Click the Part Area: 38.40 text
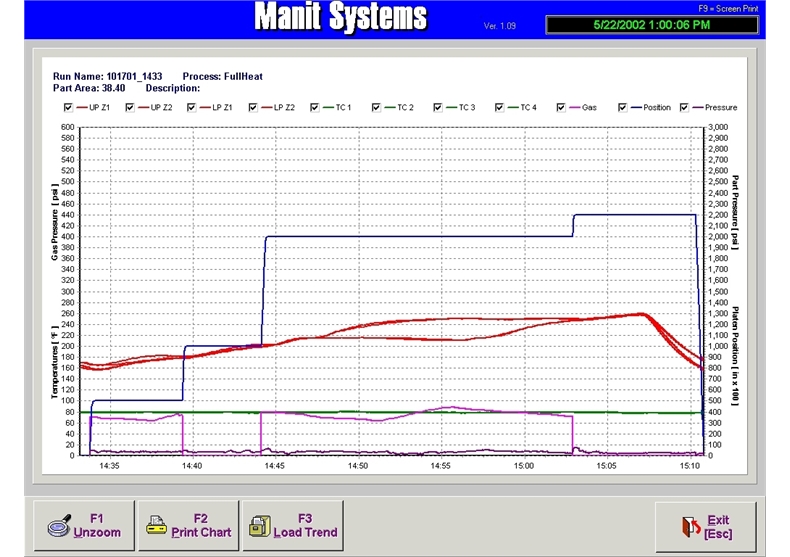790x557 pixels. coord(89,88)
